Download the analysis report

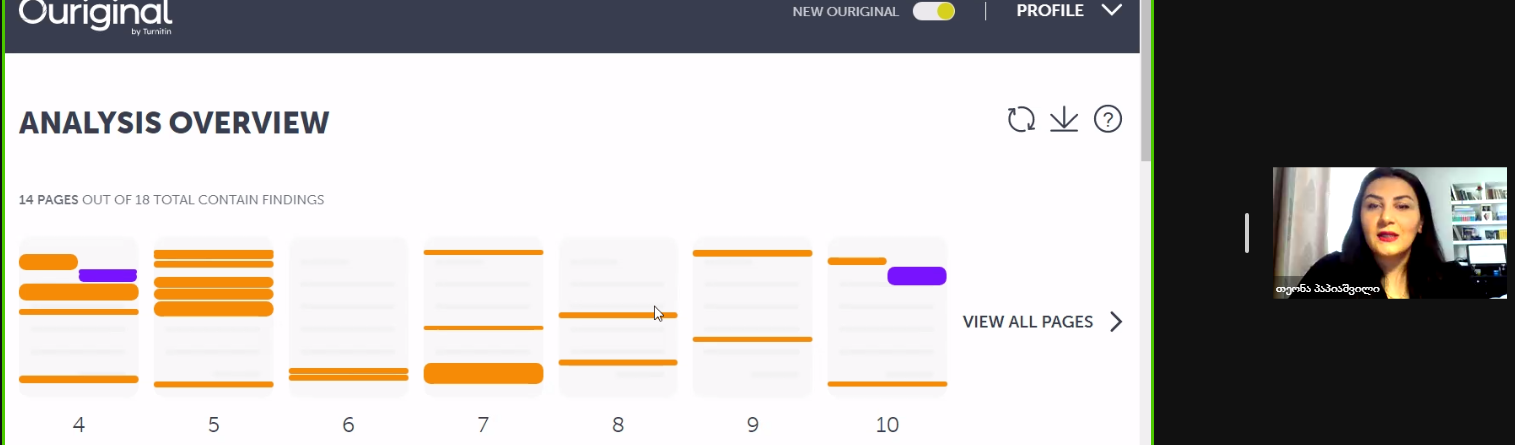point(1064,120)
